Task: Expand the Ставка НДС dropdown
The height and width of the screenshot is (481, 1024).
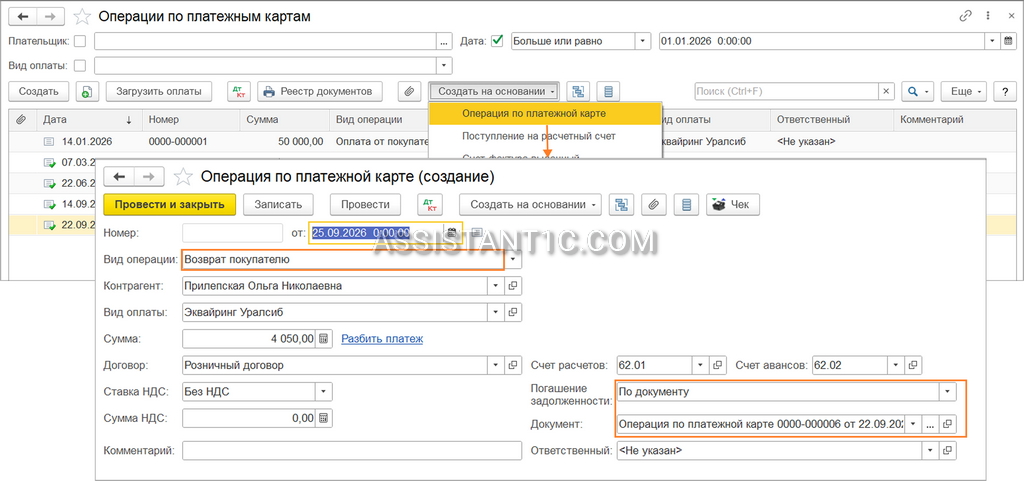Action: pyautogui.click(x=324, y=392)
